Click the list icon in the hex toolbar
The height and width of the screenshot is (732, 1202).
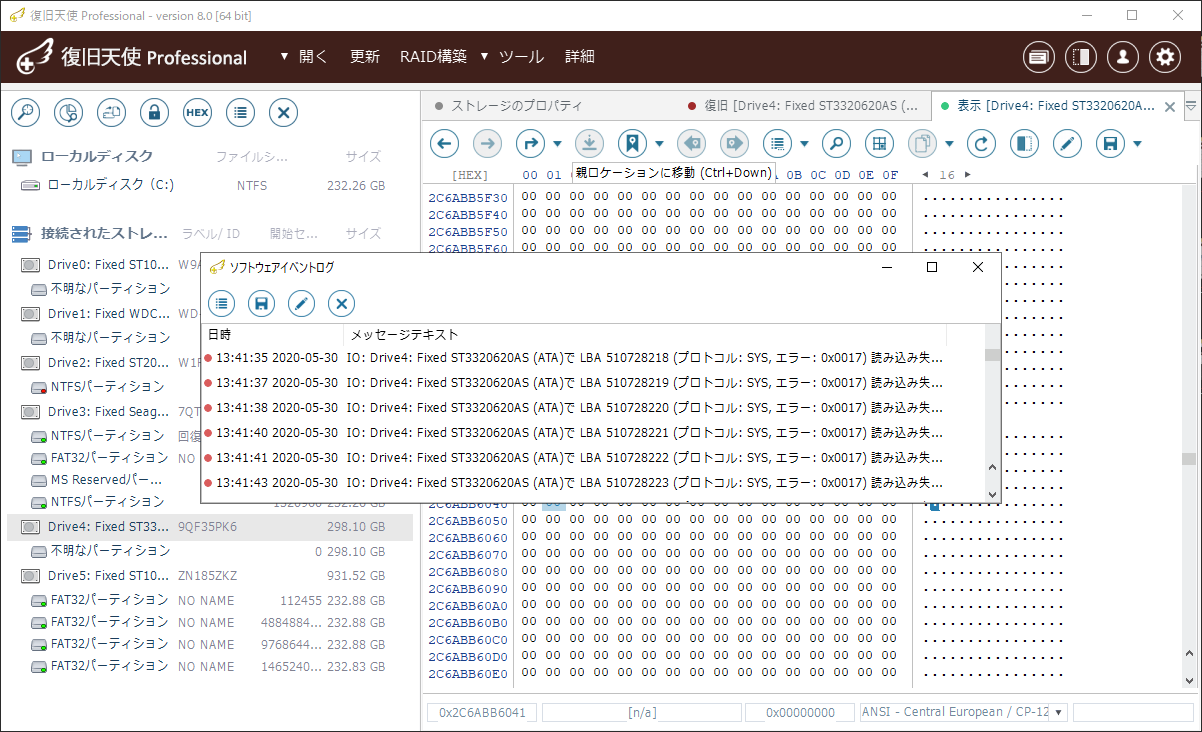(x=777, y=144)
